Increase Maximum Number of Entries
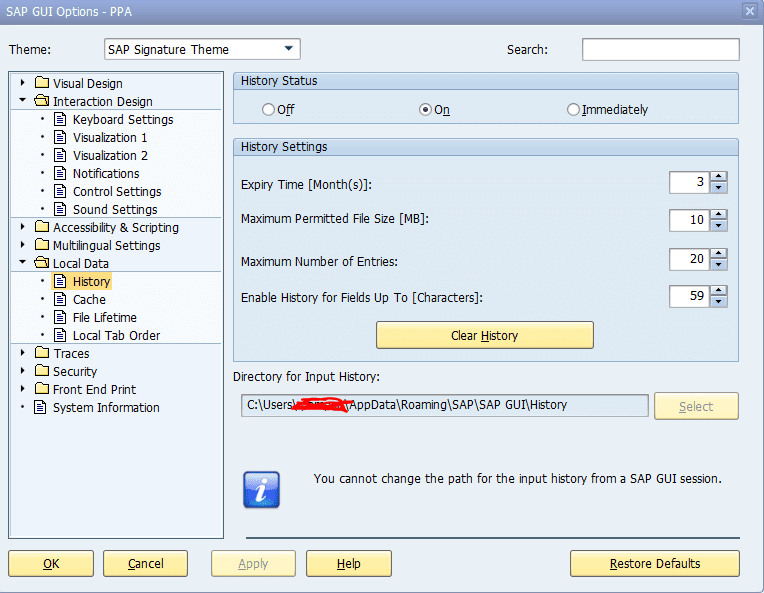The image size is (764, 593). coord(719,253)
